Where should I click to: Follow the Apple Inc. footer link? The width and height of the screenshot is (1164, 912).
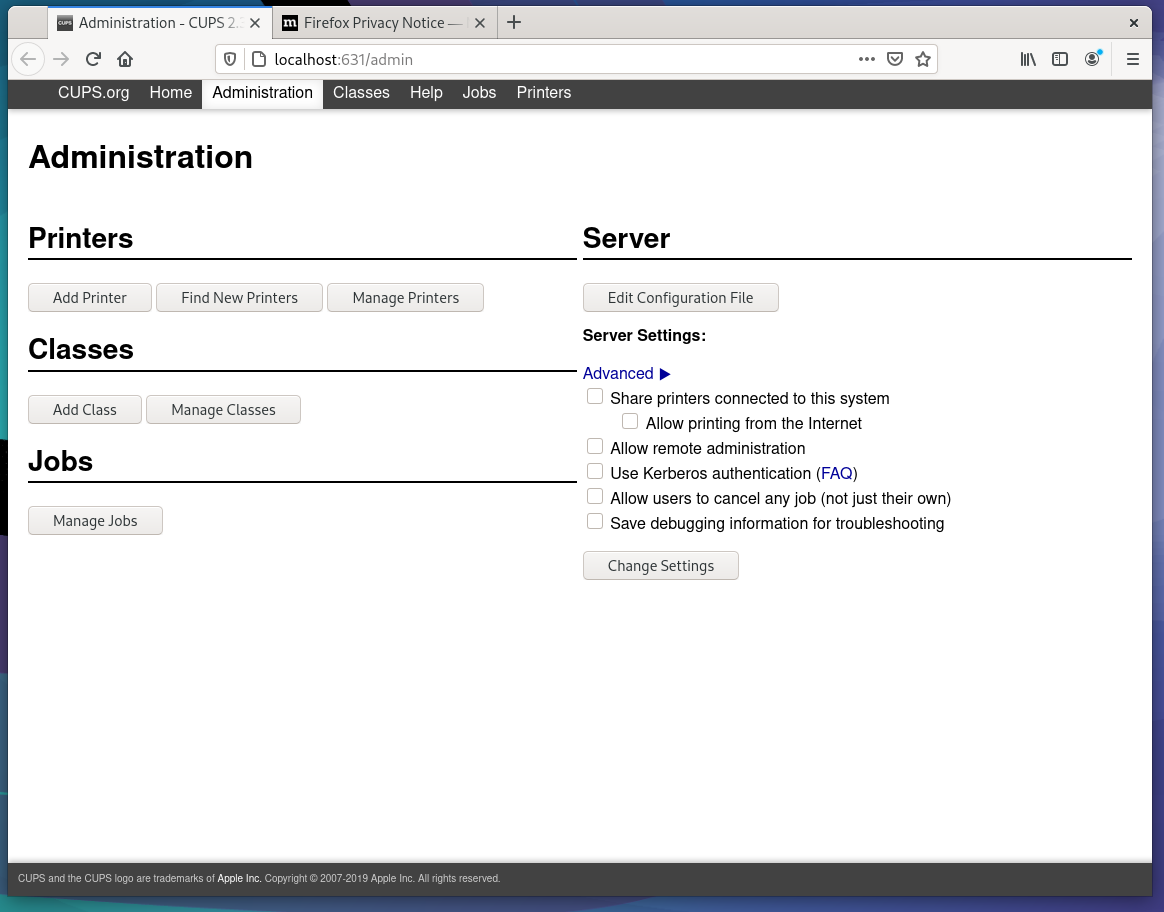coord(239,879)
